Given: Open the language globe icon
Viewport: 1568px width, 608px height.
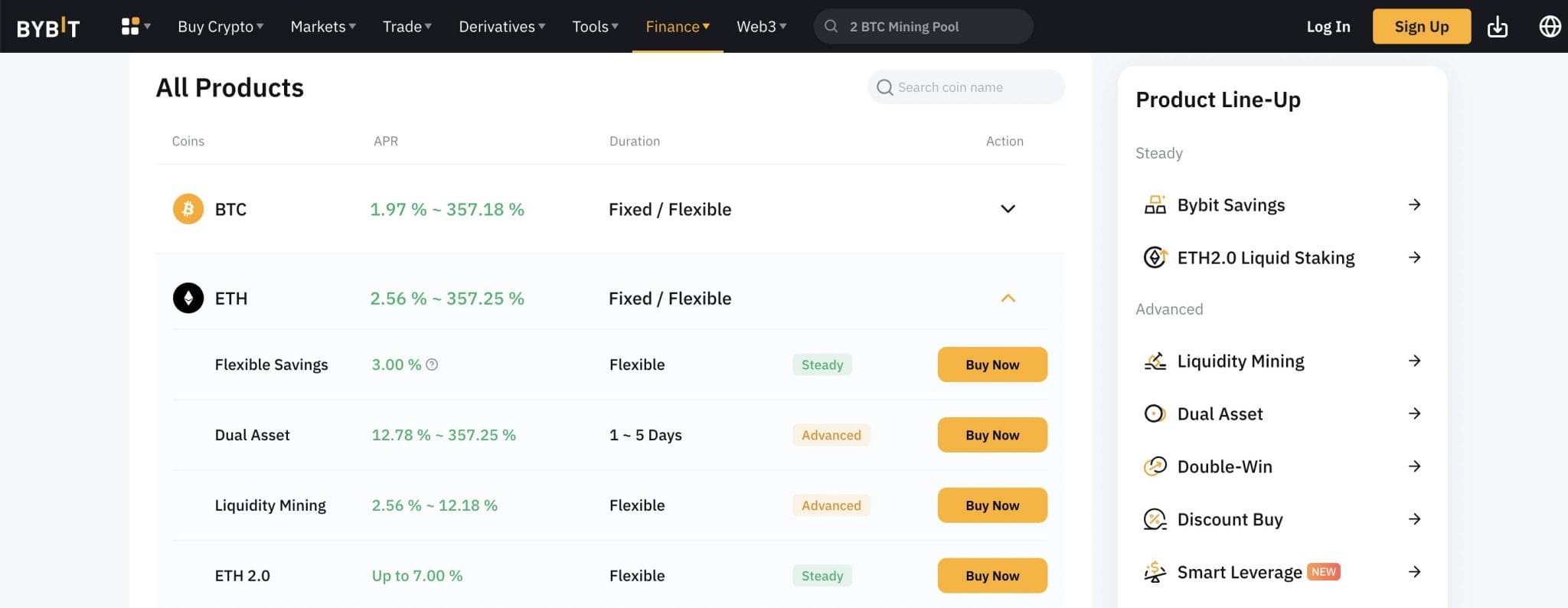Looking at the screenshot, I should [x=1550, y=27].
